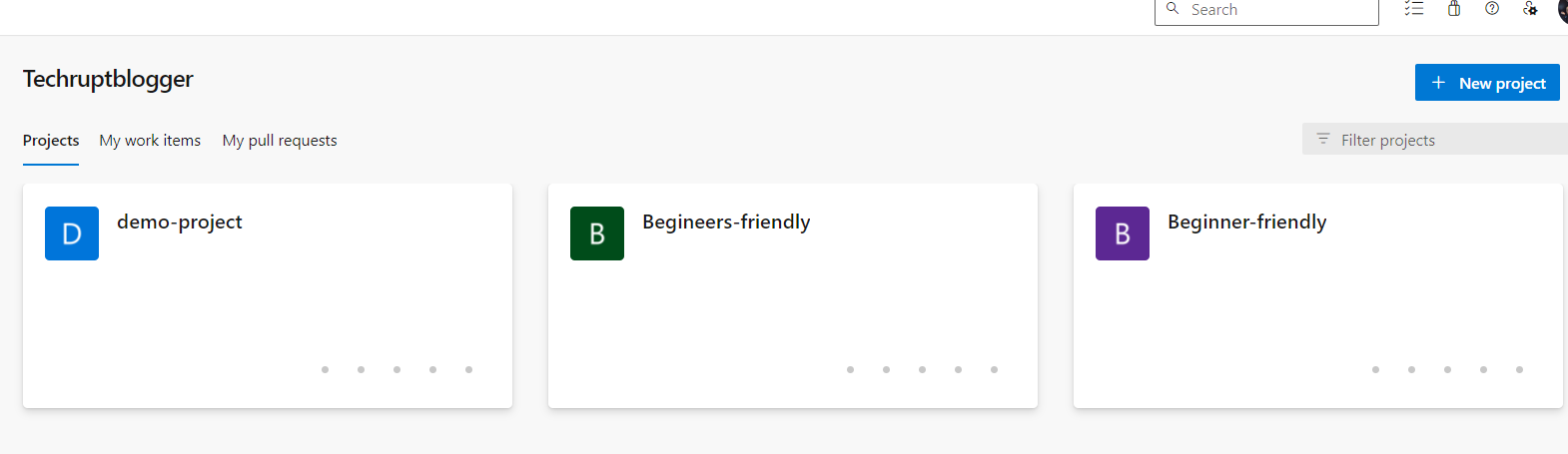1568x454 pixels.
Task: Switch to the Projects tab
Action: pyautogui.click(x=51, y=141)
